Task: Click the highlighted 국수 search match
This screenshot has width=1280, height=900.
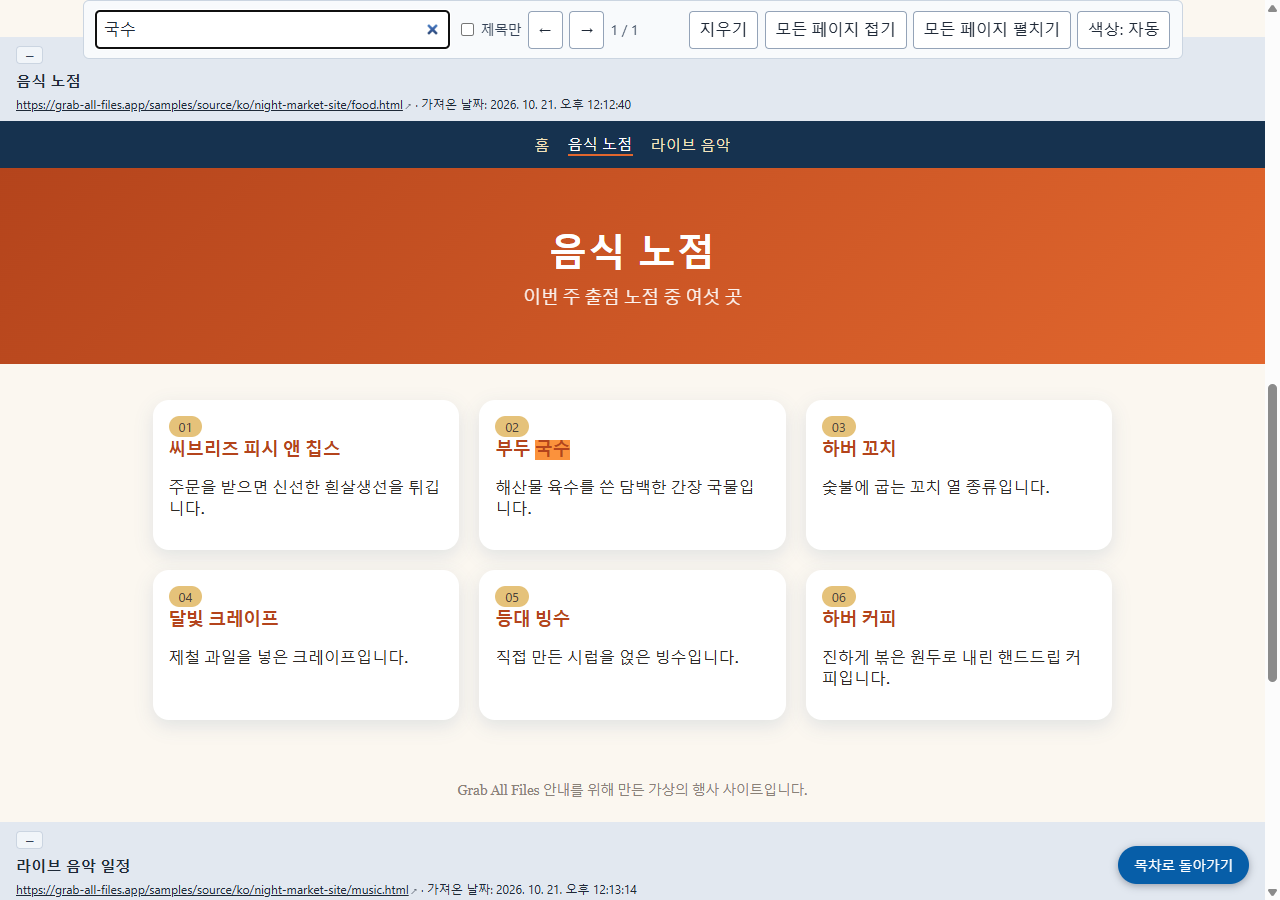Action: point(552,448)
